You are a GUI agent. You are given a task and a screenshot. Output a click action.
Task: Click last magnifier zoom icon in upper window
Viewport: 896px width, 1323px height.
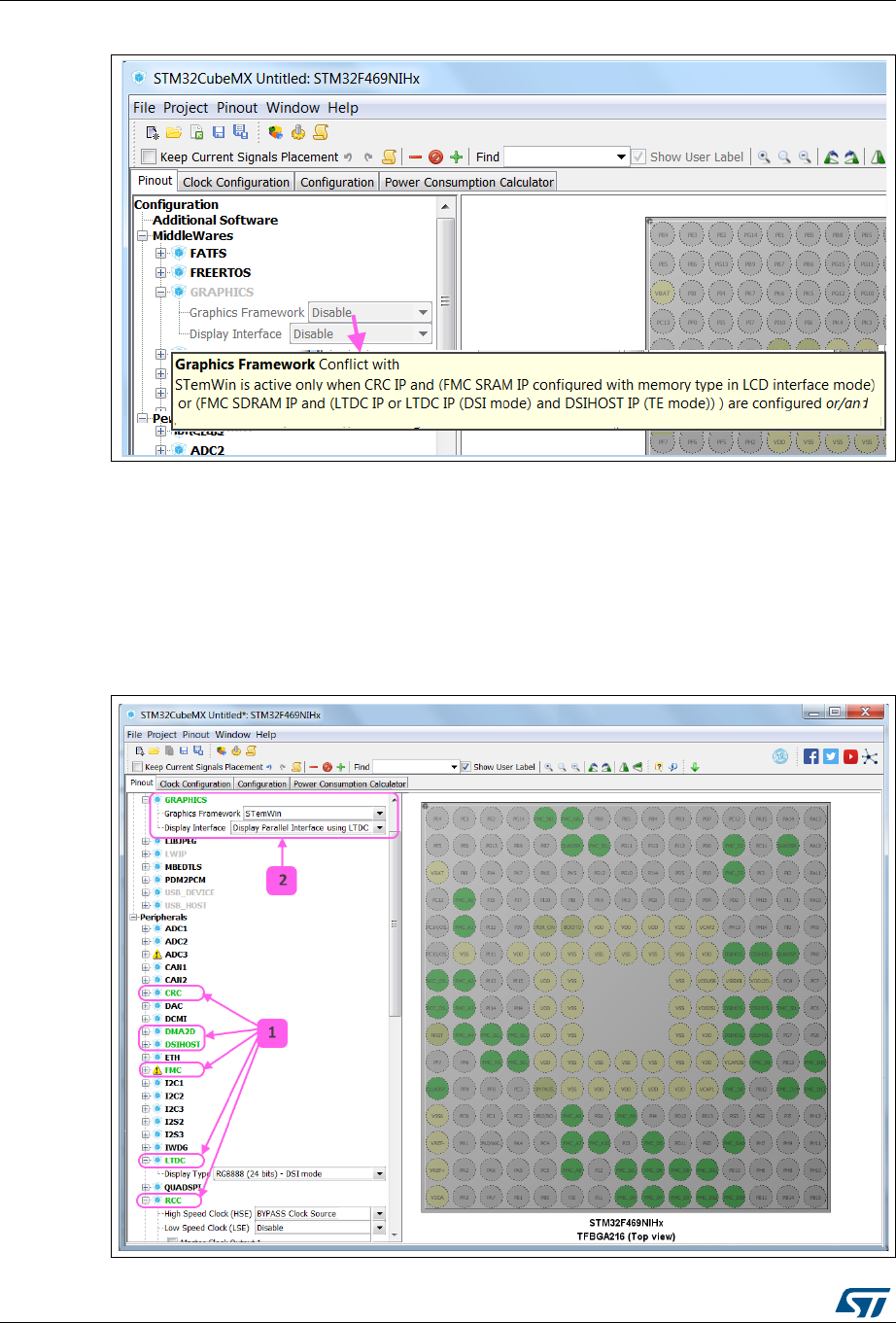[804, 157]
